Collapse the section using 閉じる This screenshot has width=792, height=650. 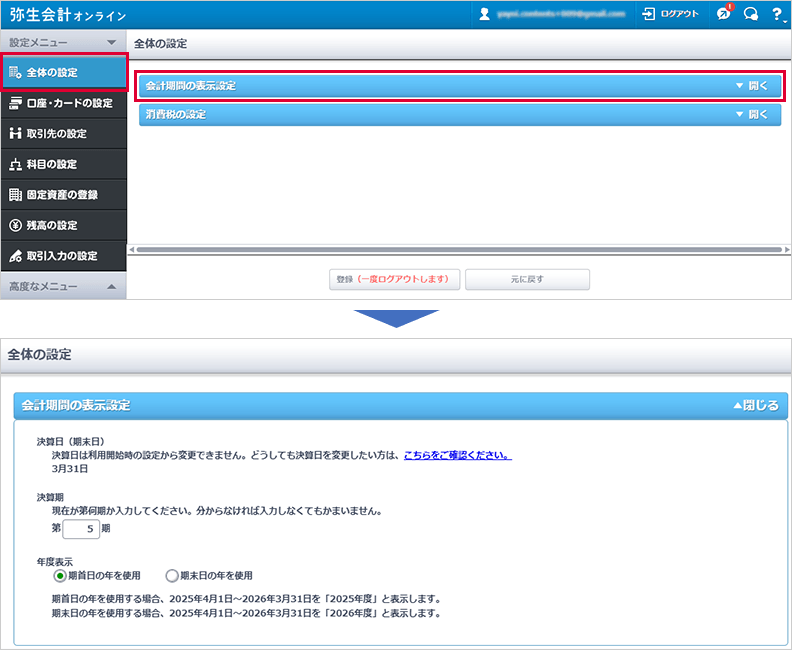click(755, 406)
